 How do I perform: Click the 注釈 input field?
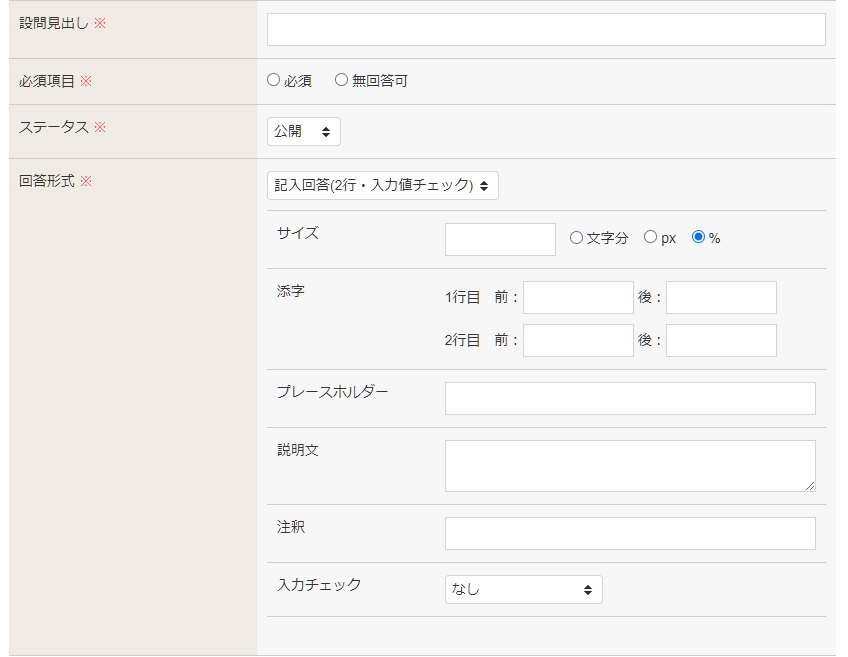pyautogui.click(x=630, y=534)
